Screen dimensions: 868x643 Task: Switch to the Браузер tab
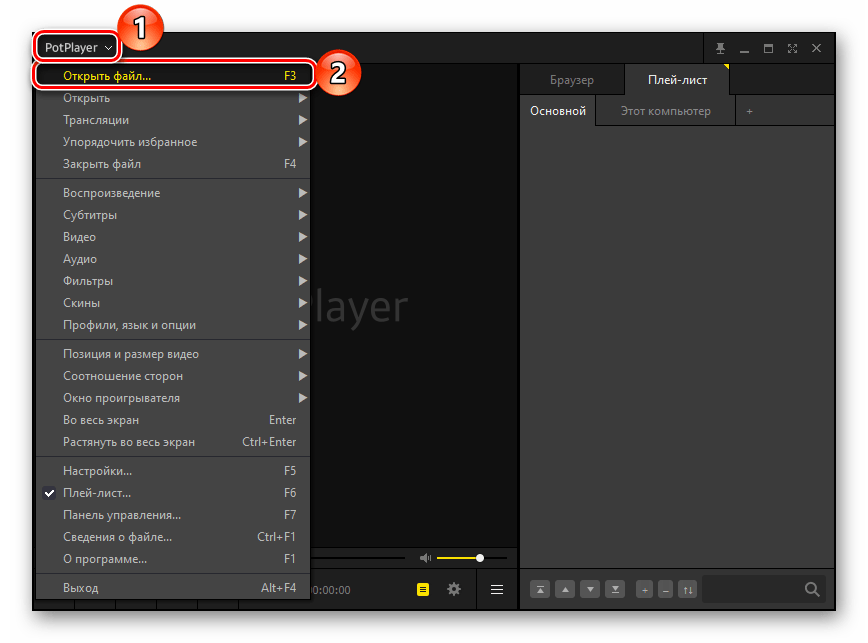tap(572, 80)
